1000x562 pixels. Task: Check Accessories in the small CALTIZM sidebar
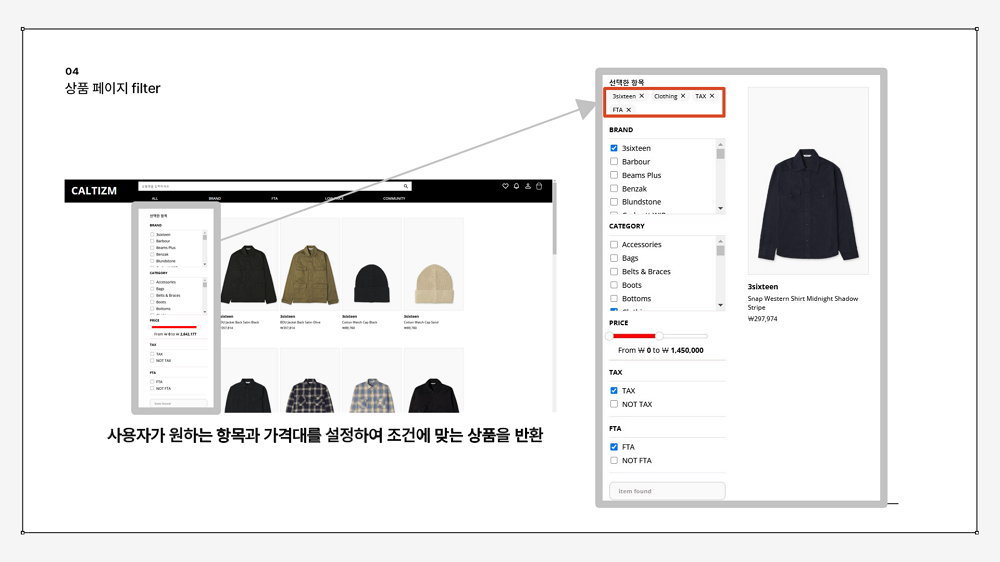pyautogui.click(x=152, y=282)
